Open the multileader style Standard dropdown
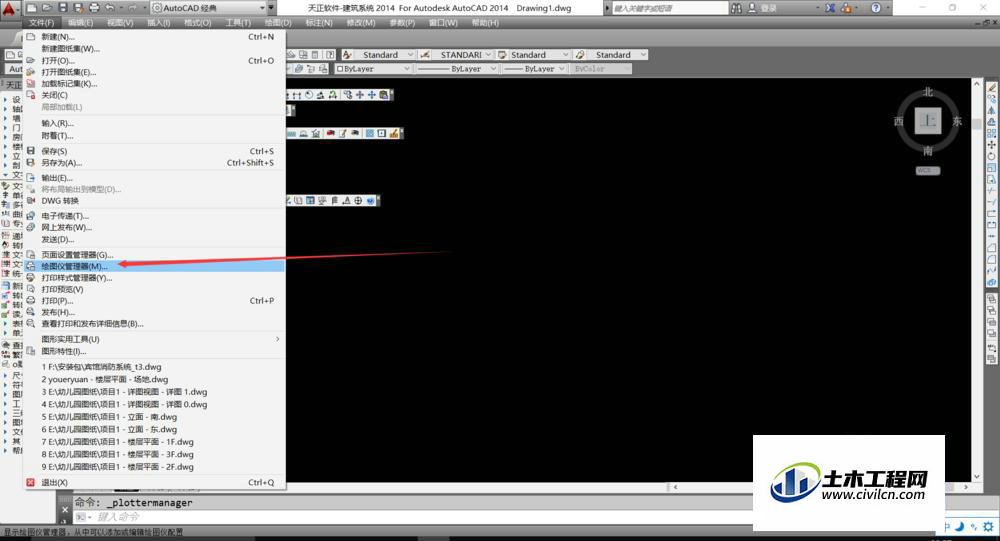This screenshot has height=541, width=1000. click(x=617, y=55)
